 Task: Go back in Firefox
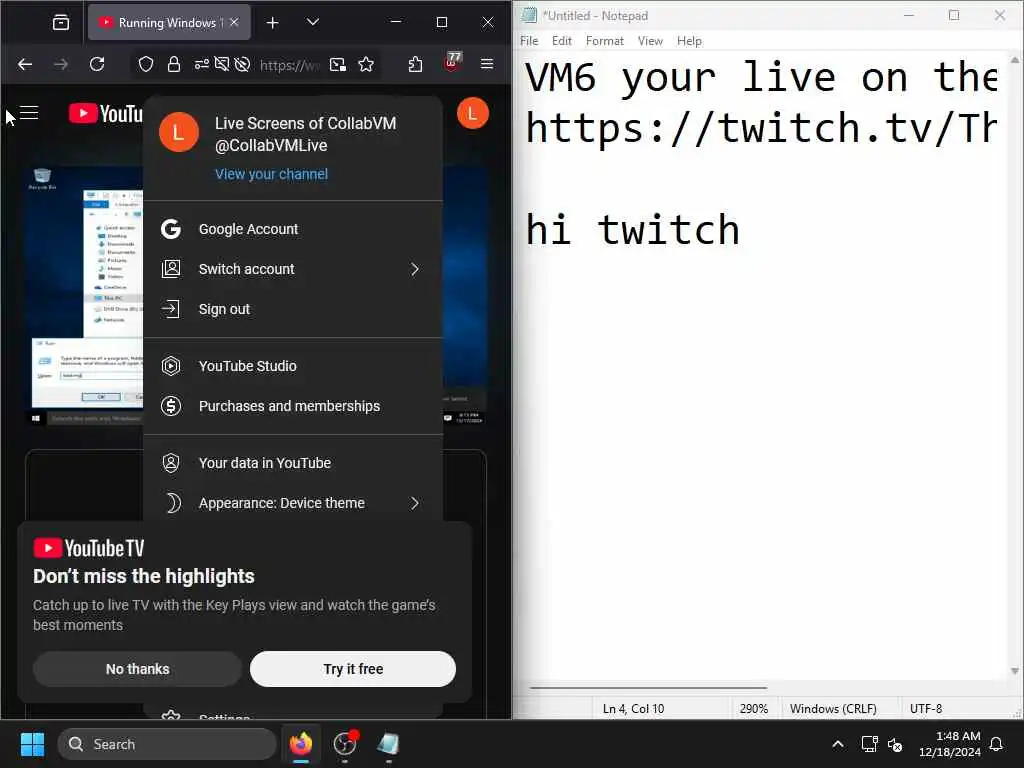pos(25,64)
